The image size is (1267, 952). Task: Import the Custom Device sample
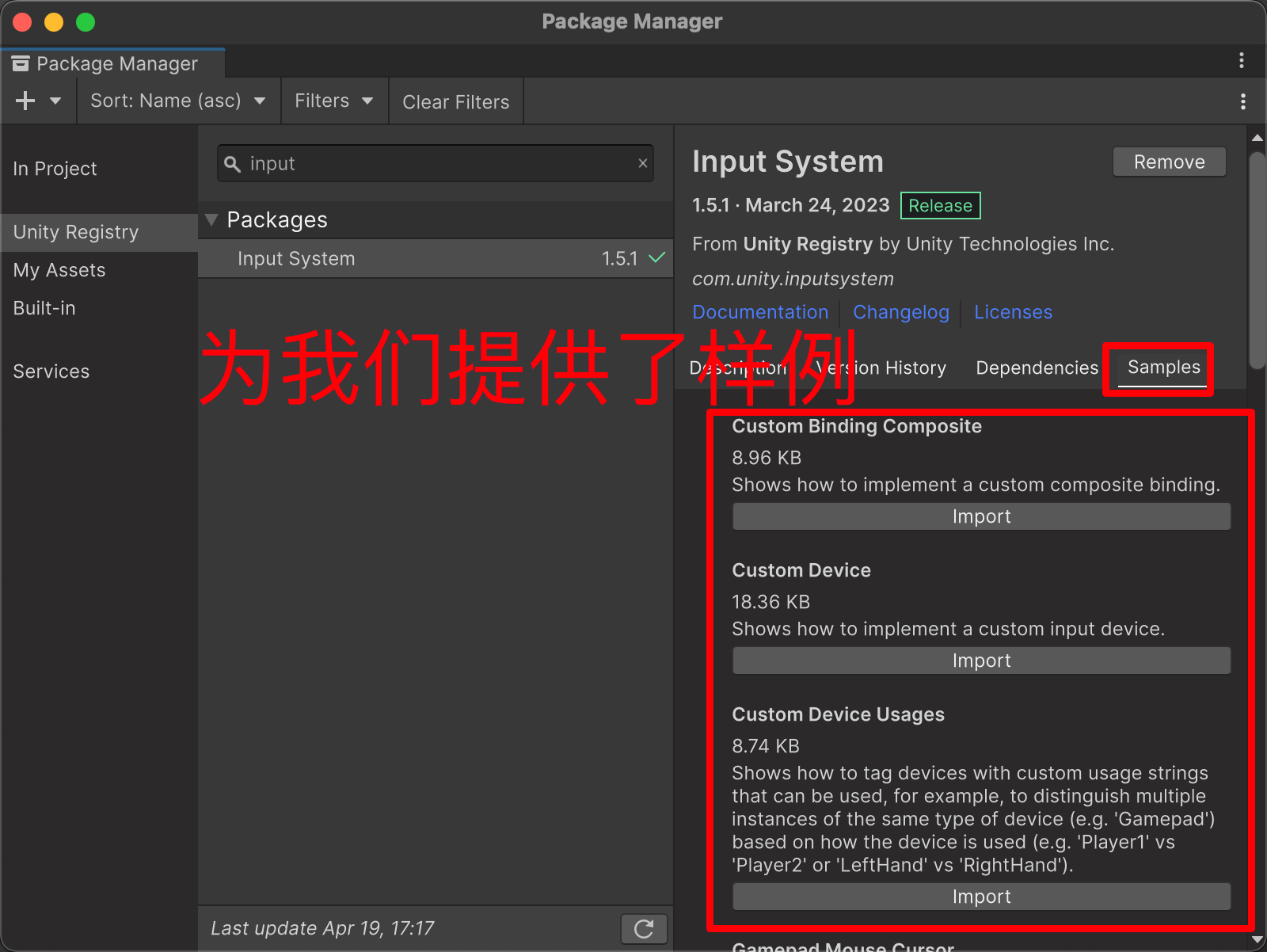coord(982,661)
